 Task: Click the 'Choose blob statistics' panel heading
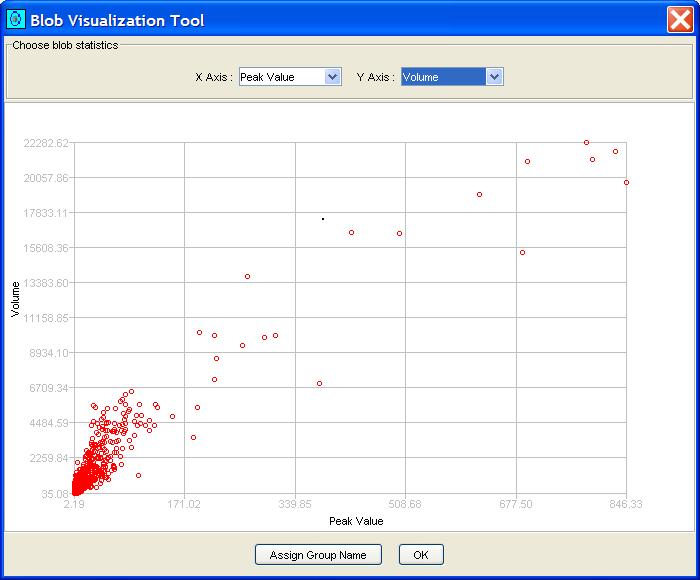point(64,45)
